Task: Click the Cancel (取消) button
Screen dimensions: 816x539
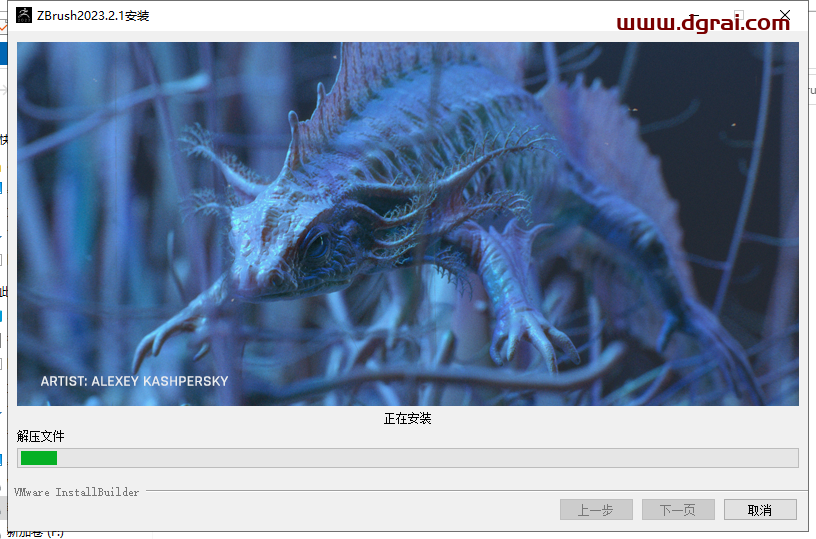Action: 760,510
